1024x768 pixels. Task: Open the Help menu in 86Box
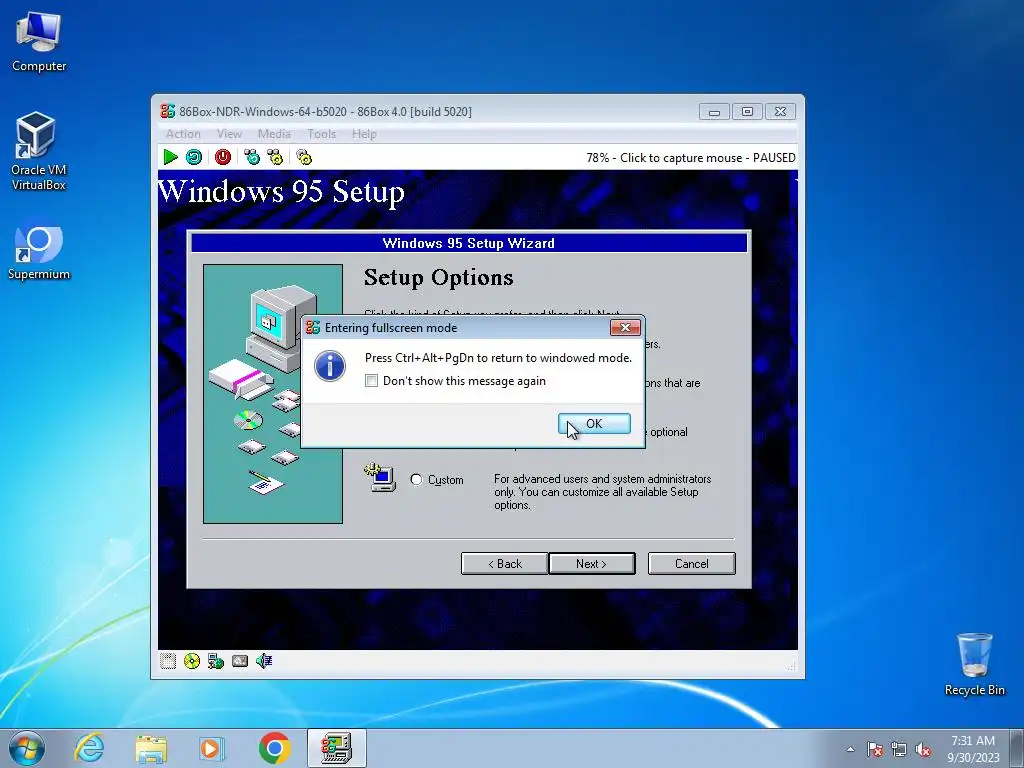click(364, 134)
